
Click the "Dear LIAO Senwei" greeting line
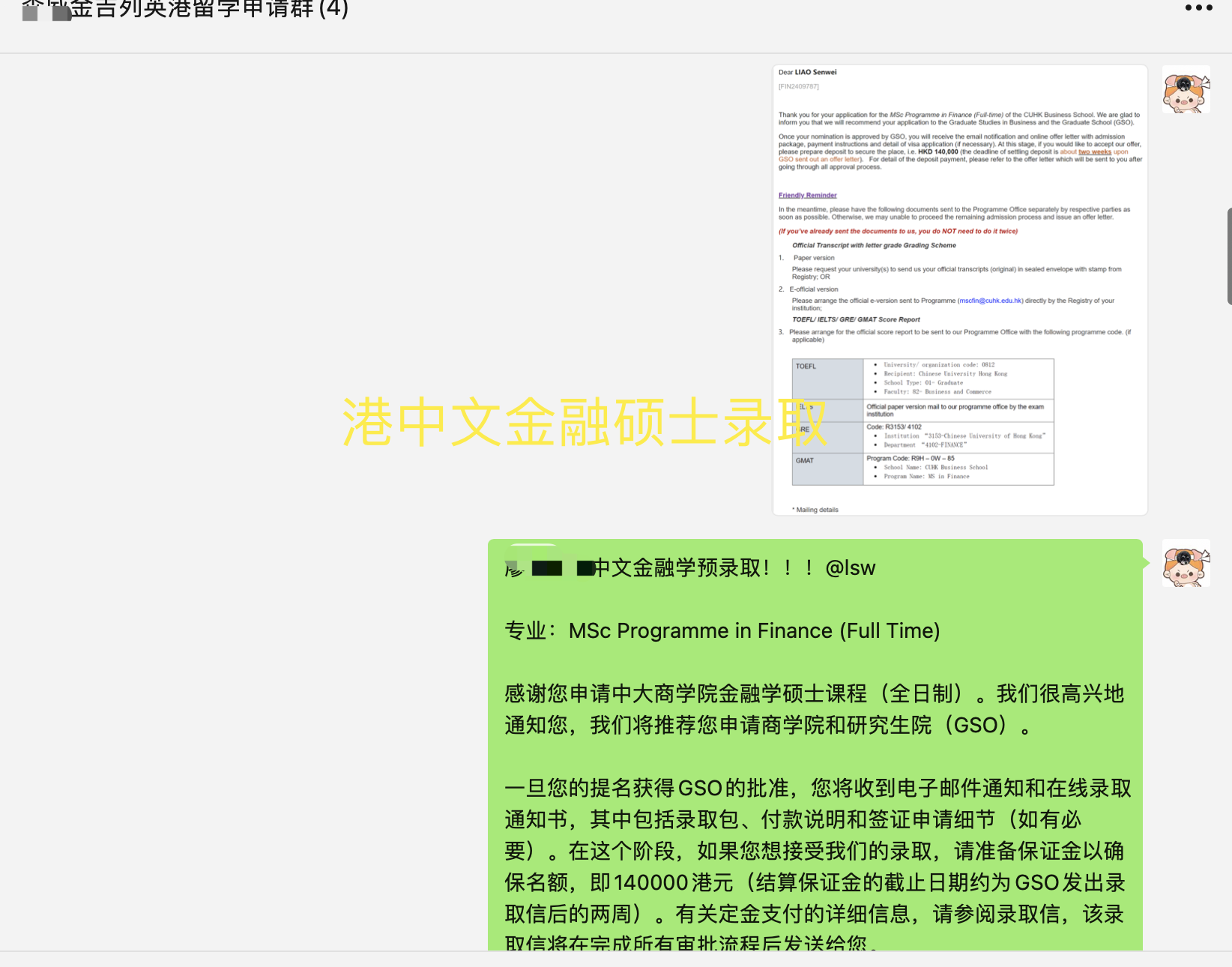(807, 73)
